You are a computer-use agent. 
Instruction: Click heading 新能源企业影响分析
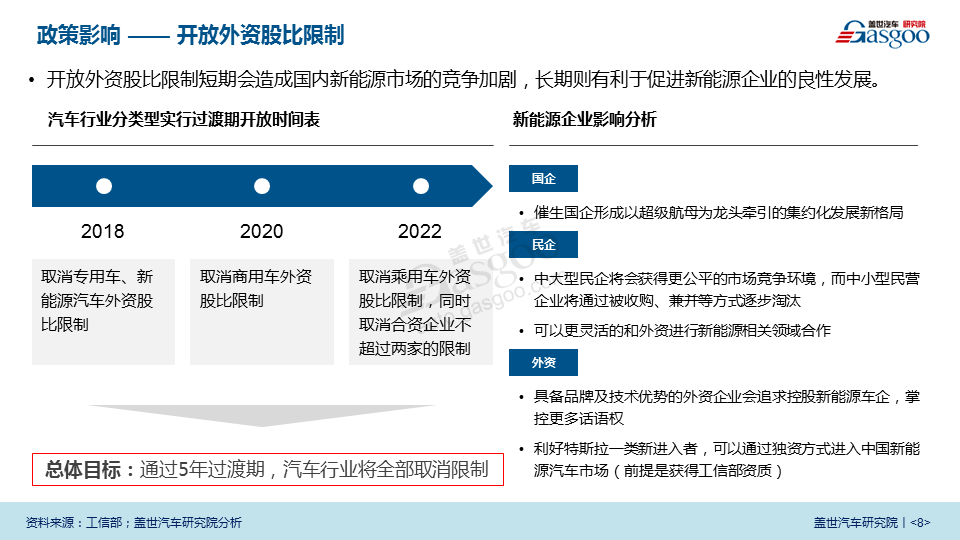(x=584, y=119)
